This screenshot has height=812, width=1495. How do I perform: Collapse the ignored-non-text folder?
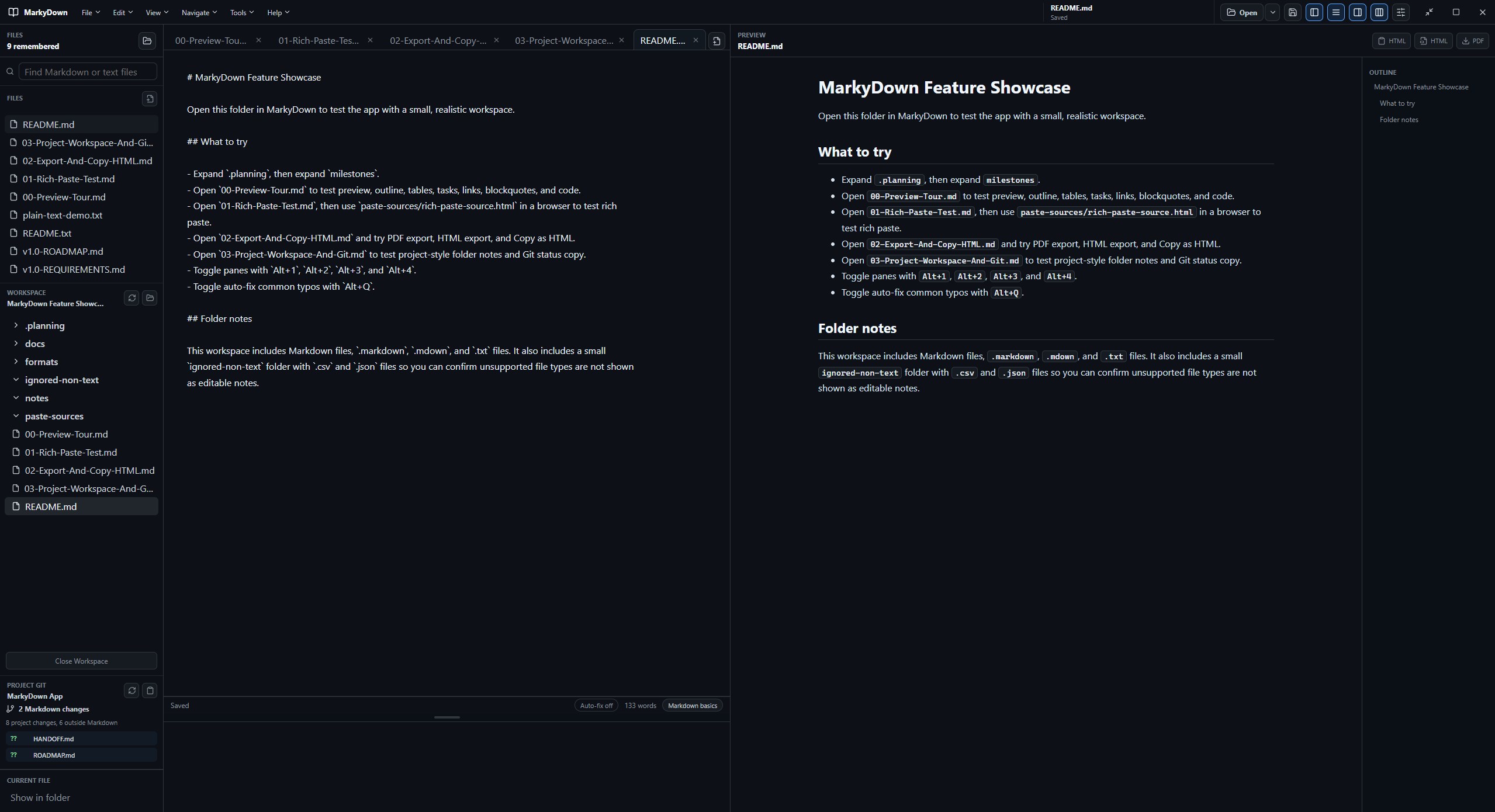coord(81,380)
